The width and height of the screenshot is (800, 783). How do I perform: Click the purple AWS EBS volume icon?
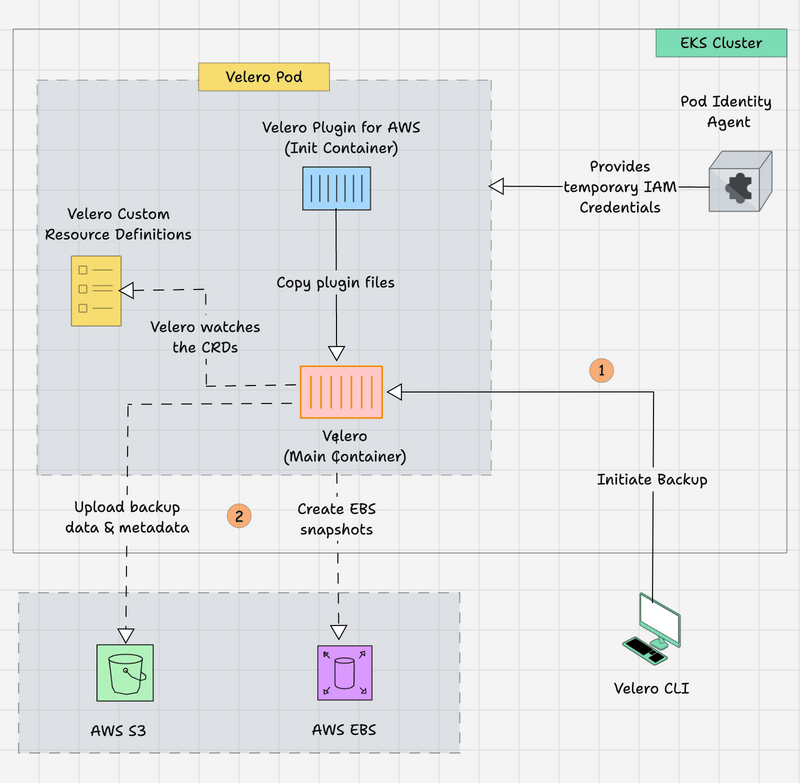(345, 672)
